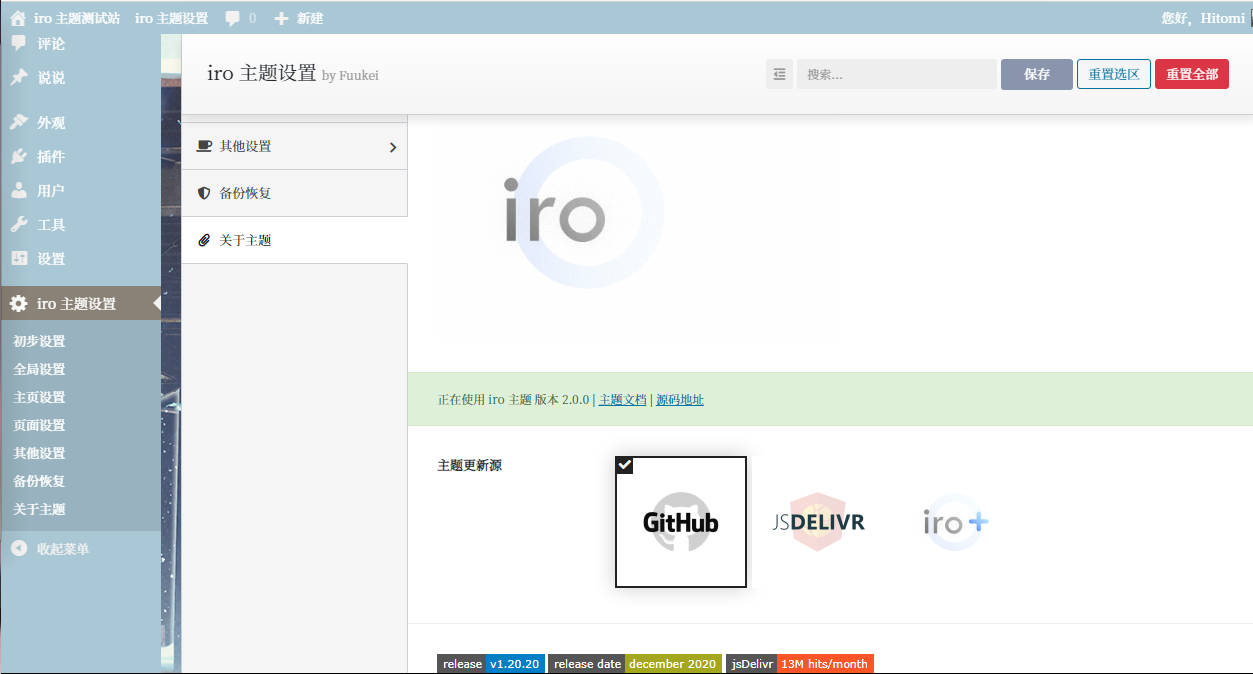Select jsDelivr as theme update source
This screenshot has height=674, width=1253.
coord(818,522)
